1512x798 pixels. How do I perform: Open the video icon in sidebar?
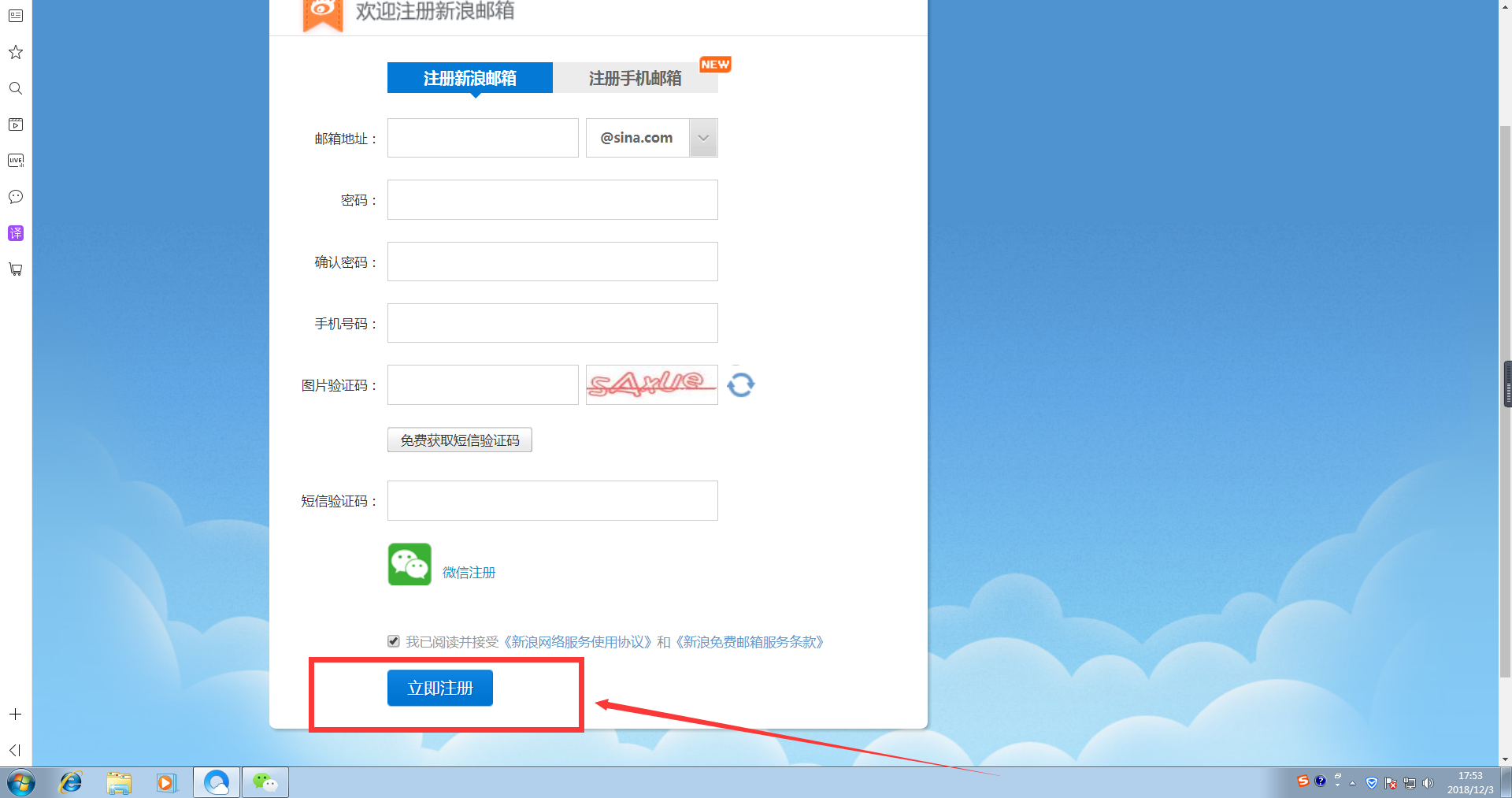16,124
